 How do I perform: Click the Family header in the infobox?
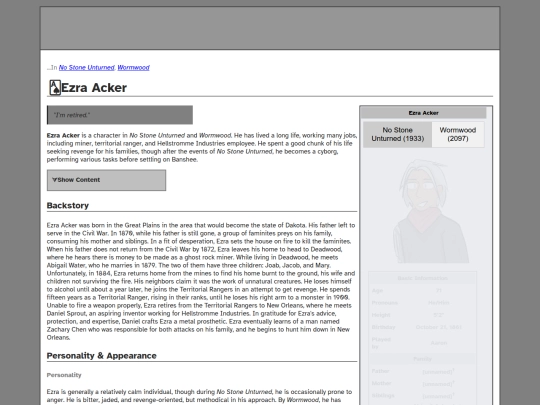click(423, 359)
